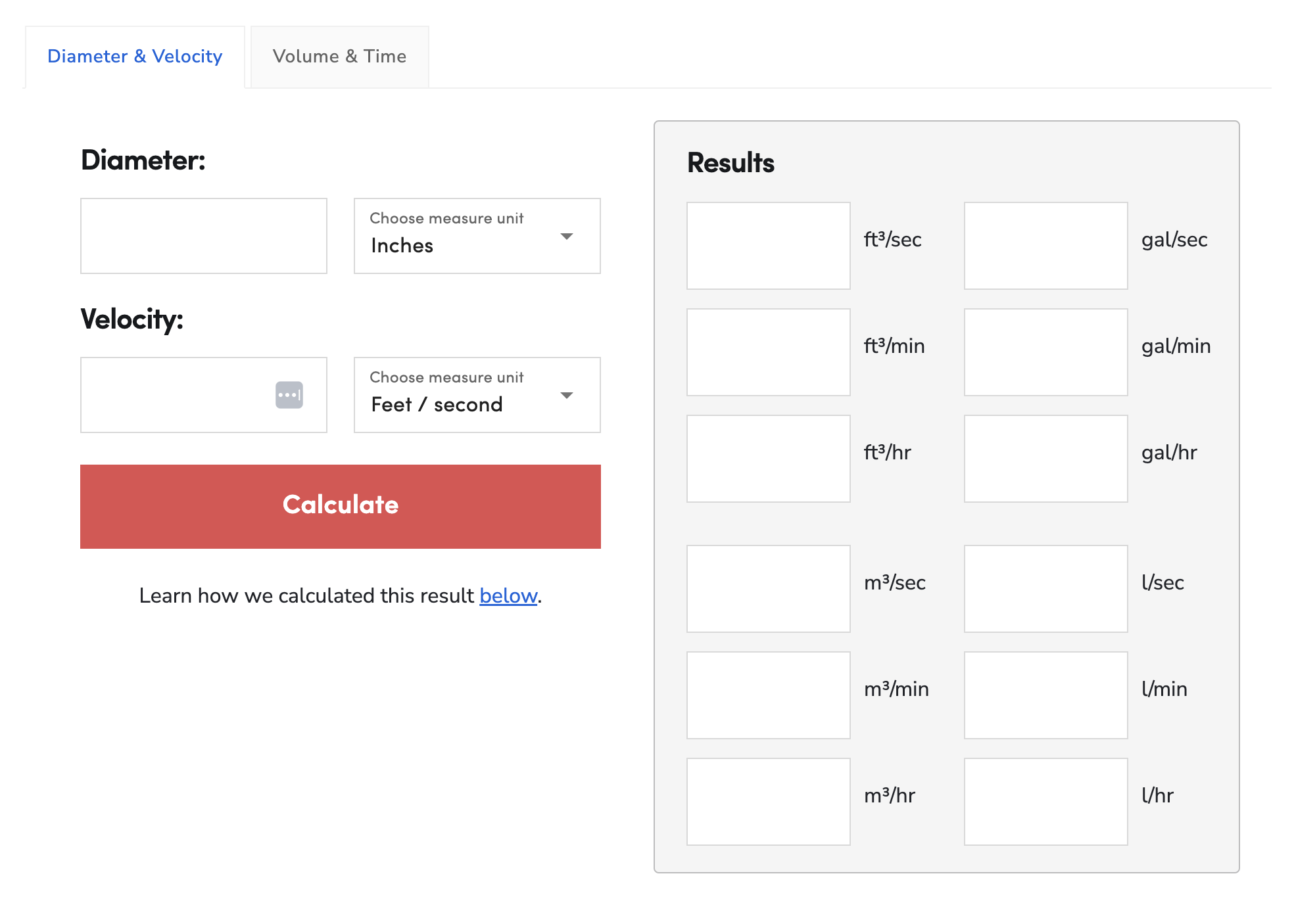Image resolution: width=1294 pixels, height=924 pixels.
Task: Switch to the Volume & Time tab
Action: point(339,57)
